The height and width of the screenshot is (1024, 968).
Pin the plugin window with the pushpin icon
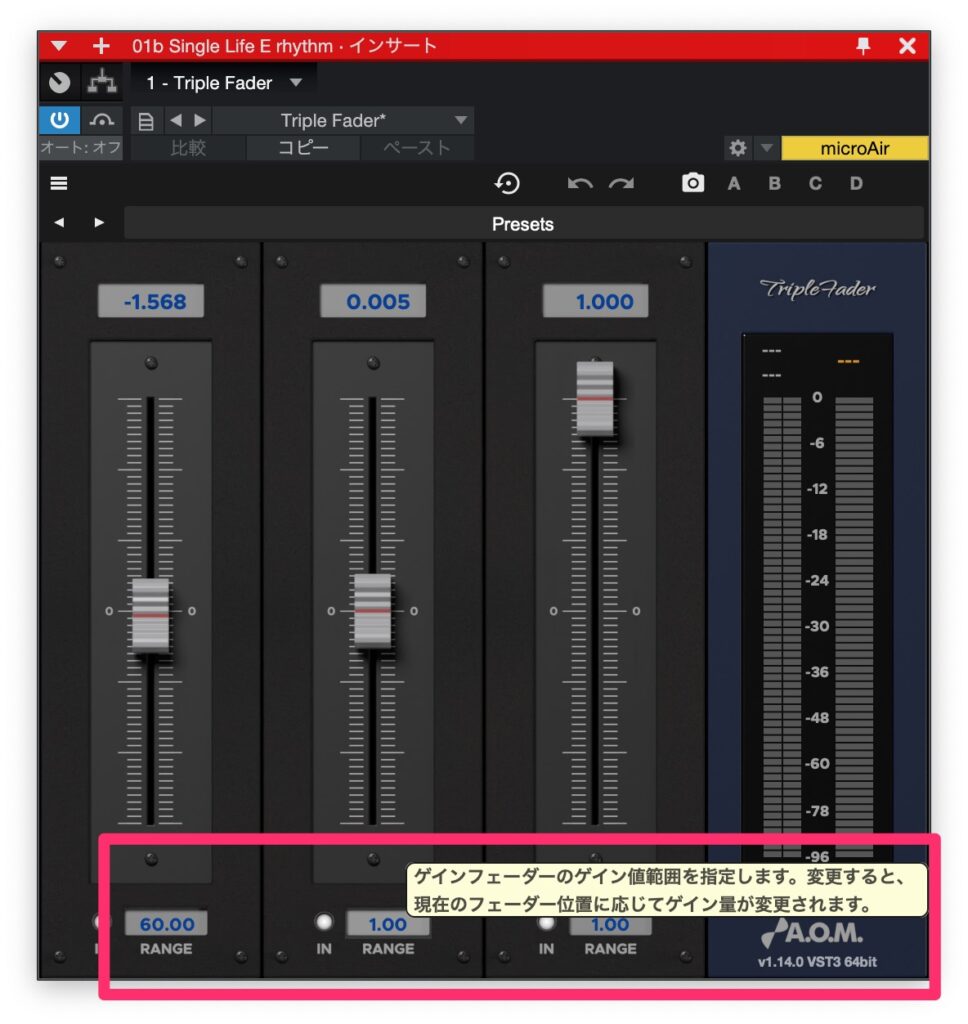[x=863, y=46]
